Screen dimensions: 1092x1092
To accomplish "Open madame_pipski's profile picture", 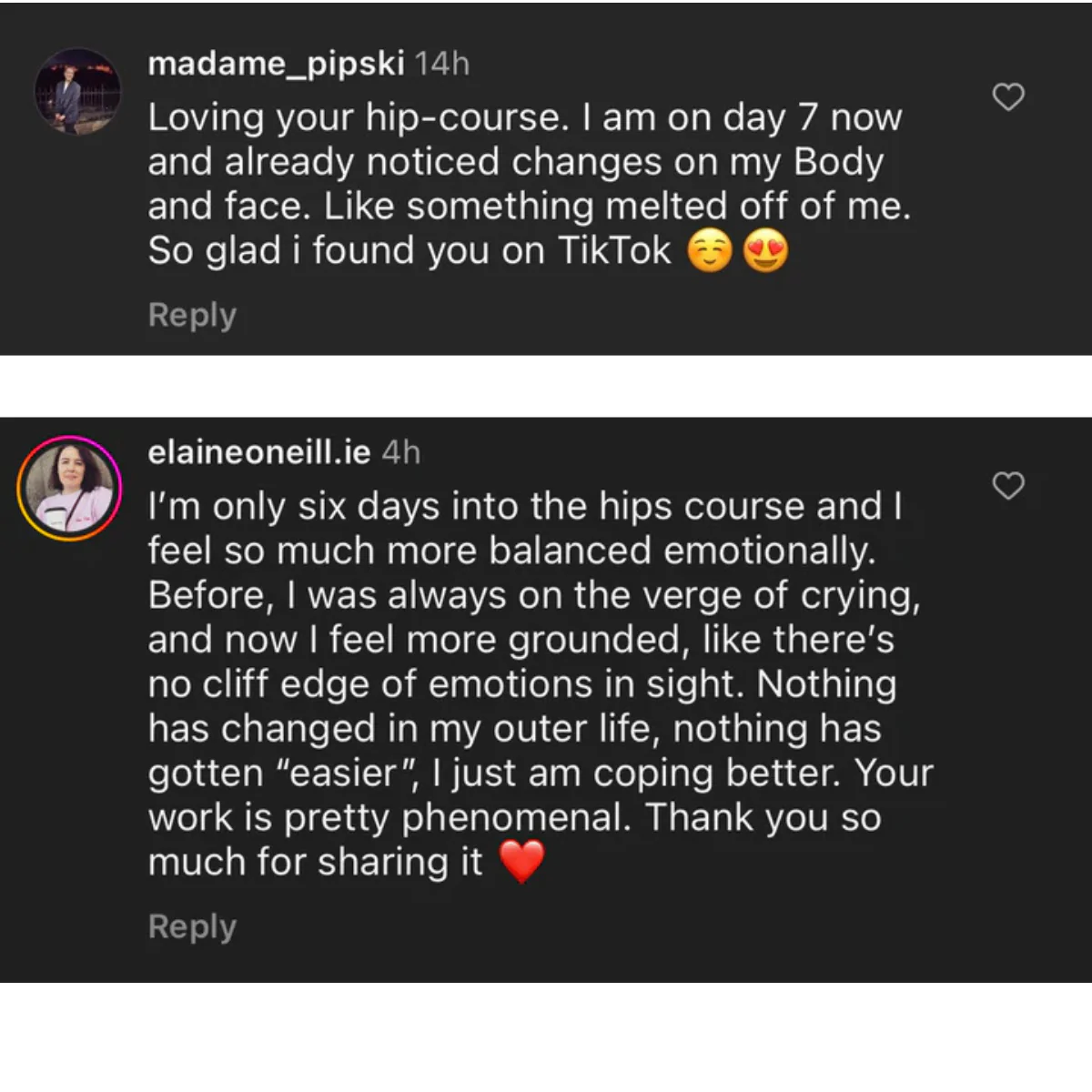I will tap(77, 92).
